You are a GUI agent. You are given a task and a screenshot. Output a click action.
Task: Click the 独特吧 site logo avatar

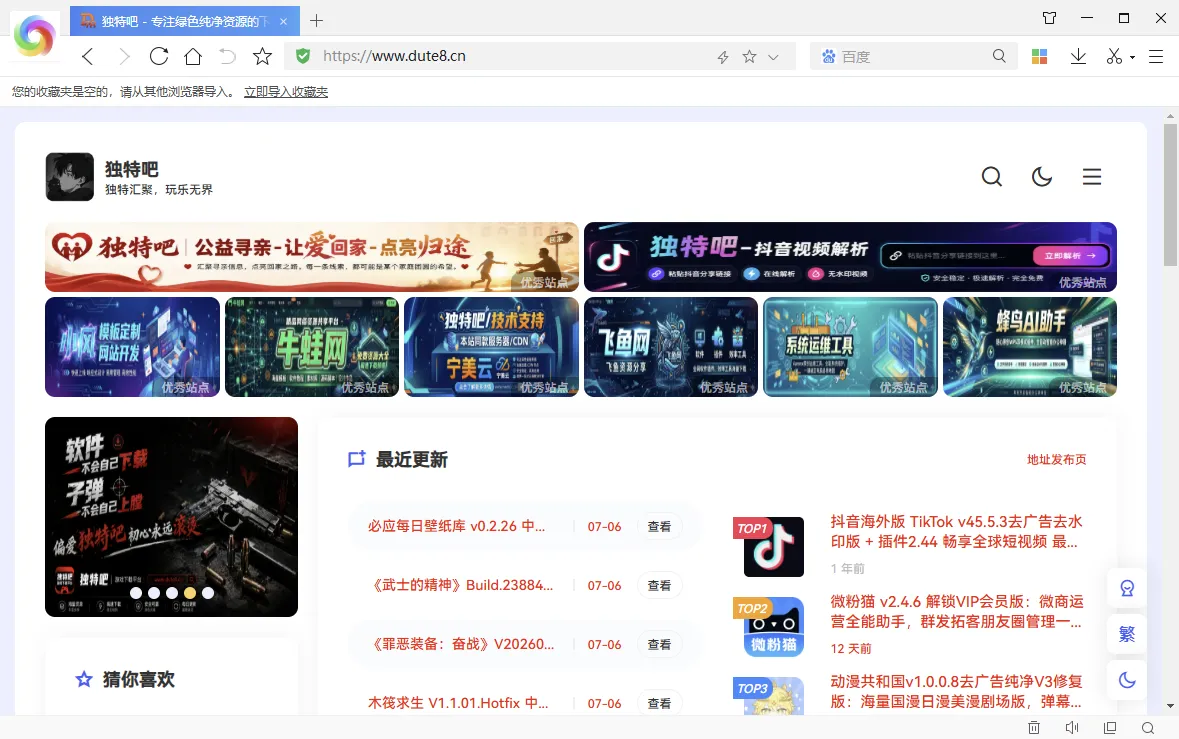pyautogui.click(x=70, y=177)
